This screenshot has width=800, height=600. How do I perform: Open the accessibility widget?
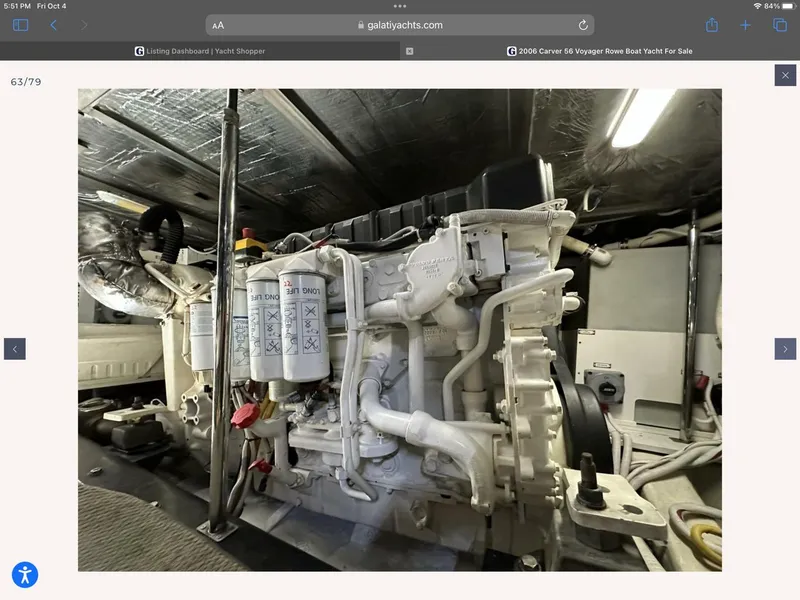click(23, 575)
